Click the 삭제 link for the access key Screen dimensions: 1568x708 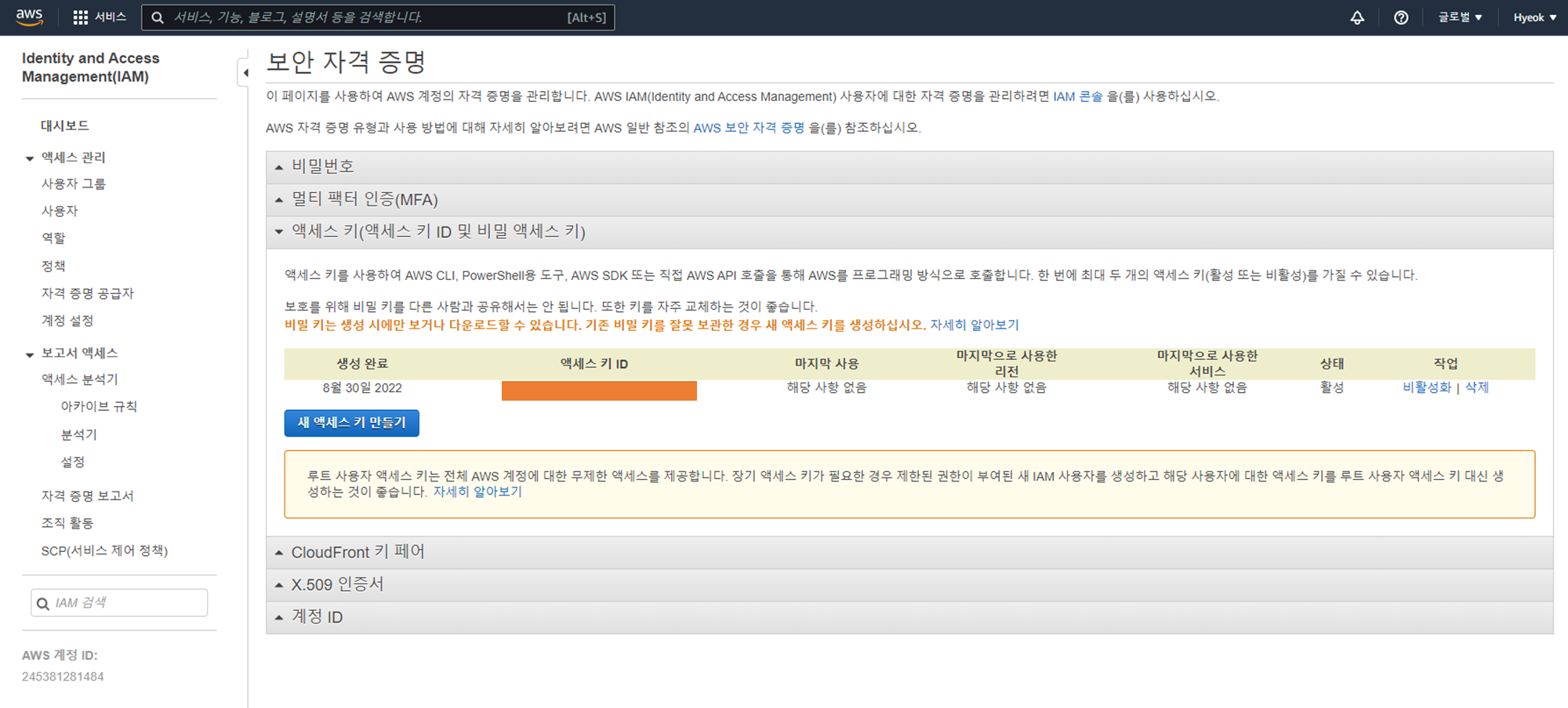(1477, 387)
